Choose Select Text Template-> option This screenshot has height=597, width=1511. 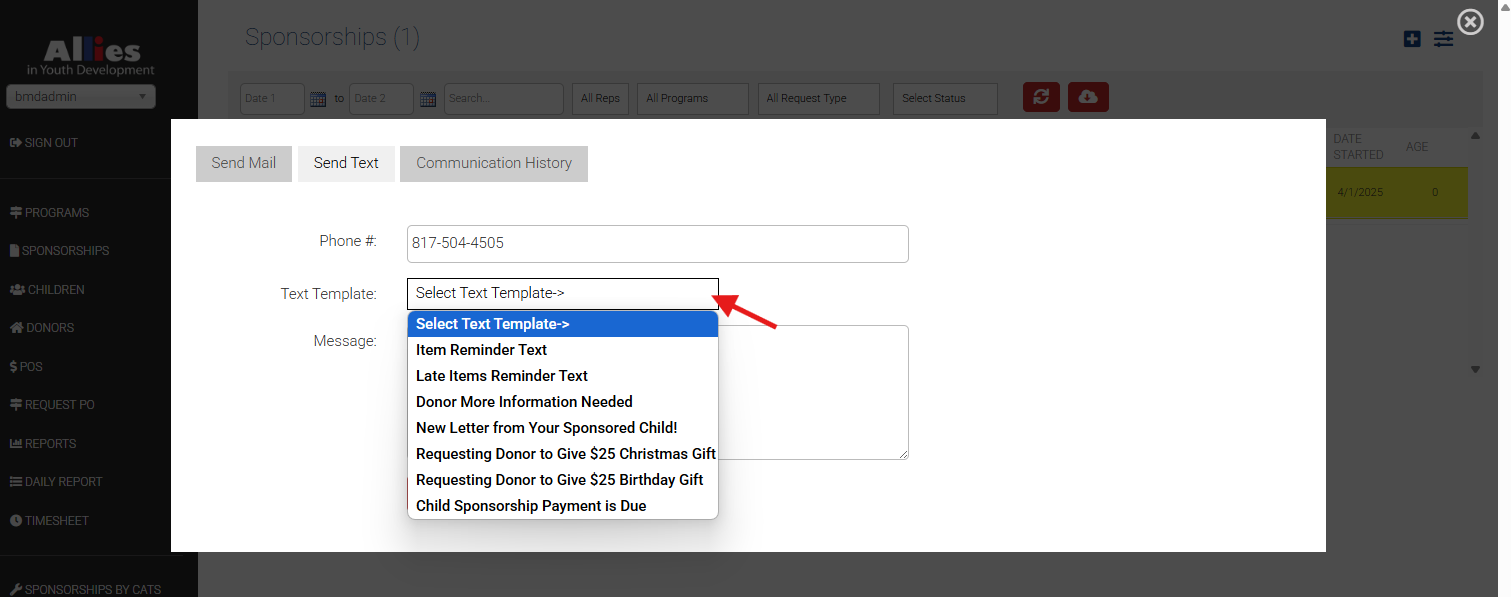563,324
